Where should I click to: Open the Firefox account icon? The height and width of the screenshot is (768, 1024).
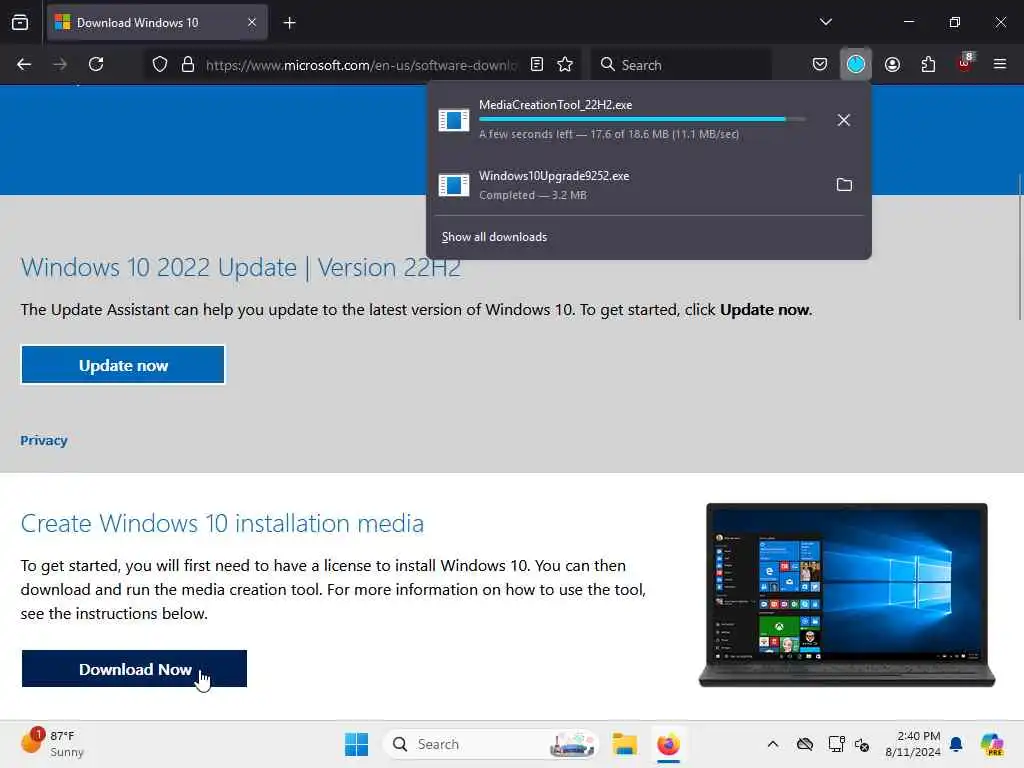[x=892, y=64]
